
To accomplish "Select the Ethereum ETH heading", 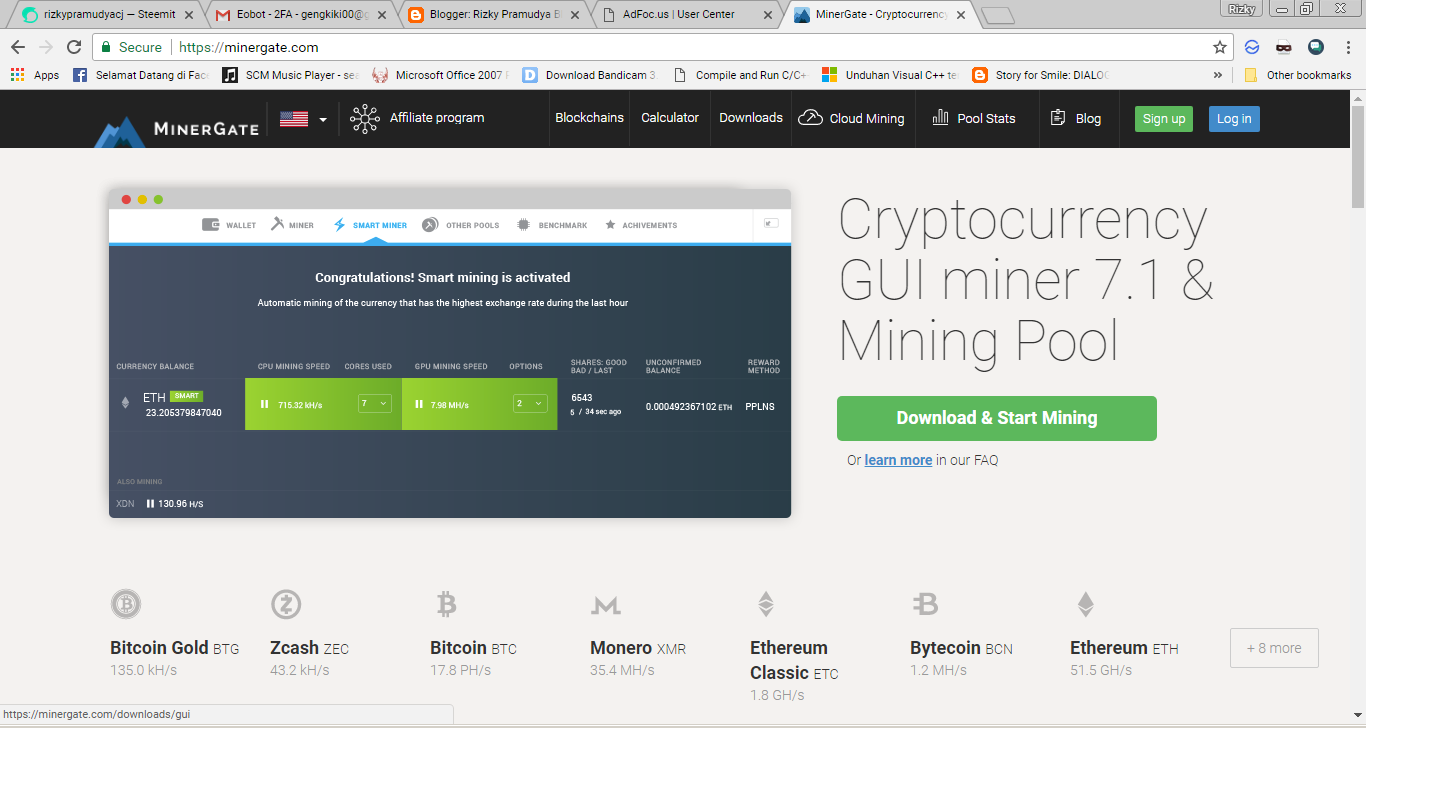I will coord(1124,648).
